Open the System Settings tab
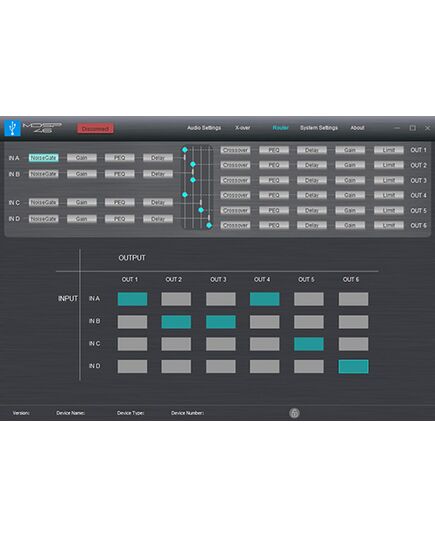 click(319, 128)
